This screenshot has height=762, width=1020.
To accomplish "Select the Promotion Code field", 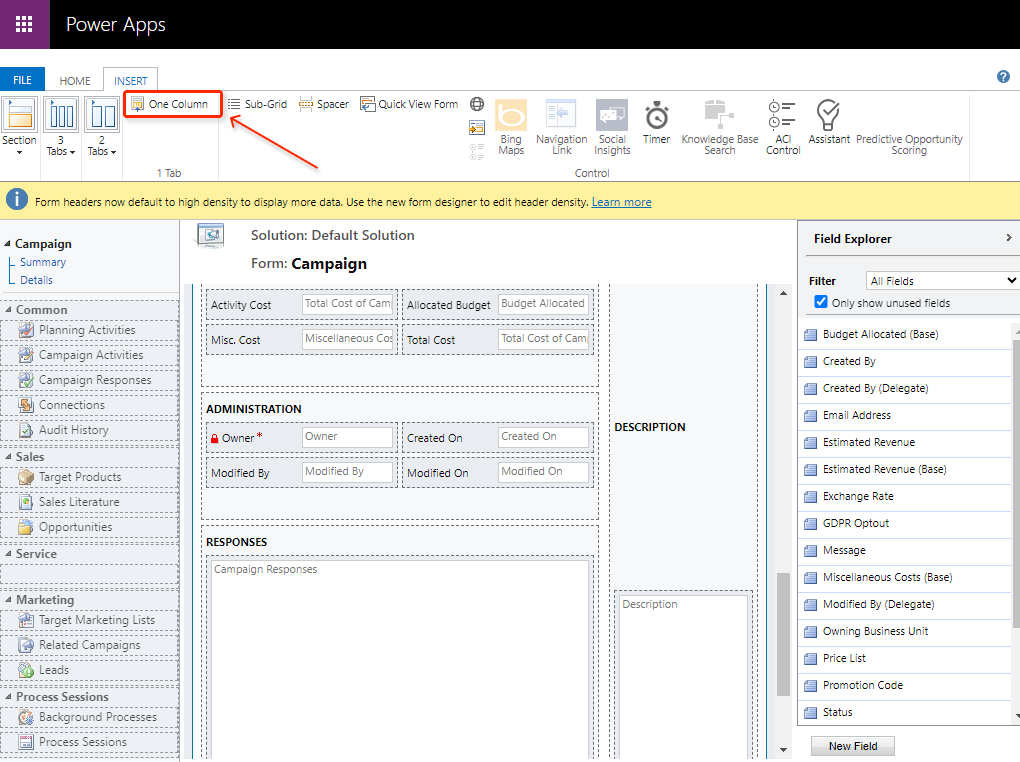I will pos(906,685).
